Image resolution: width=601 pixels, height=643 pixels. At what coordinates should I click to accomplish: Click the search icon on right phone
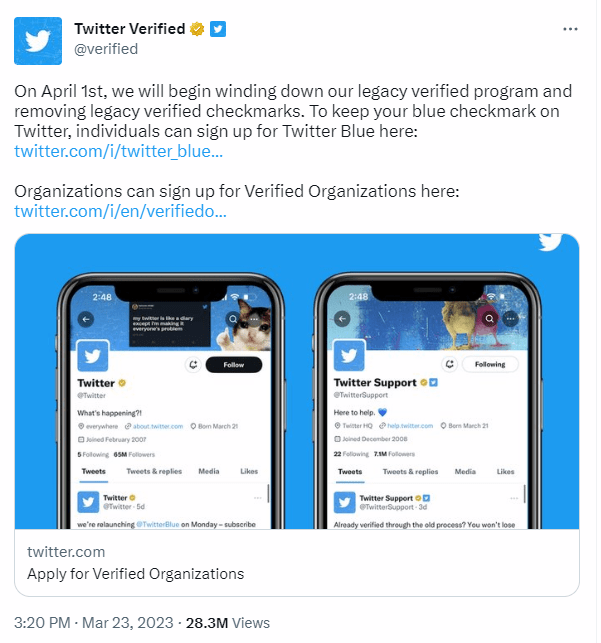coord(490,319)
